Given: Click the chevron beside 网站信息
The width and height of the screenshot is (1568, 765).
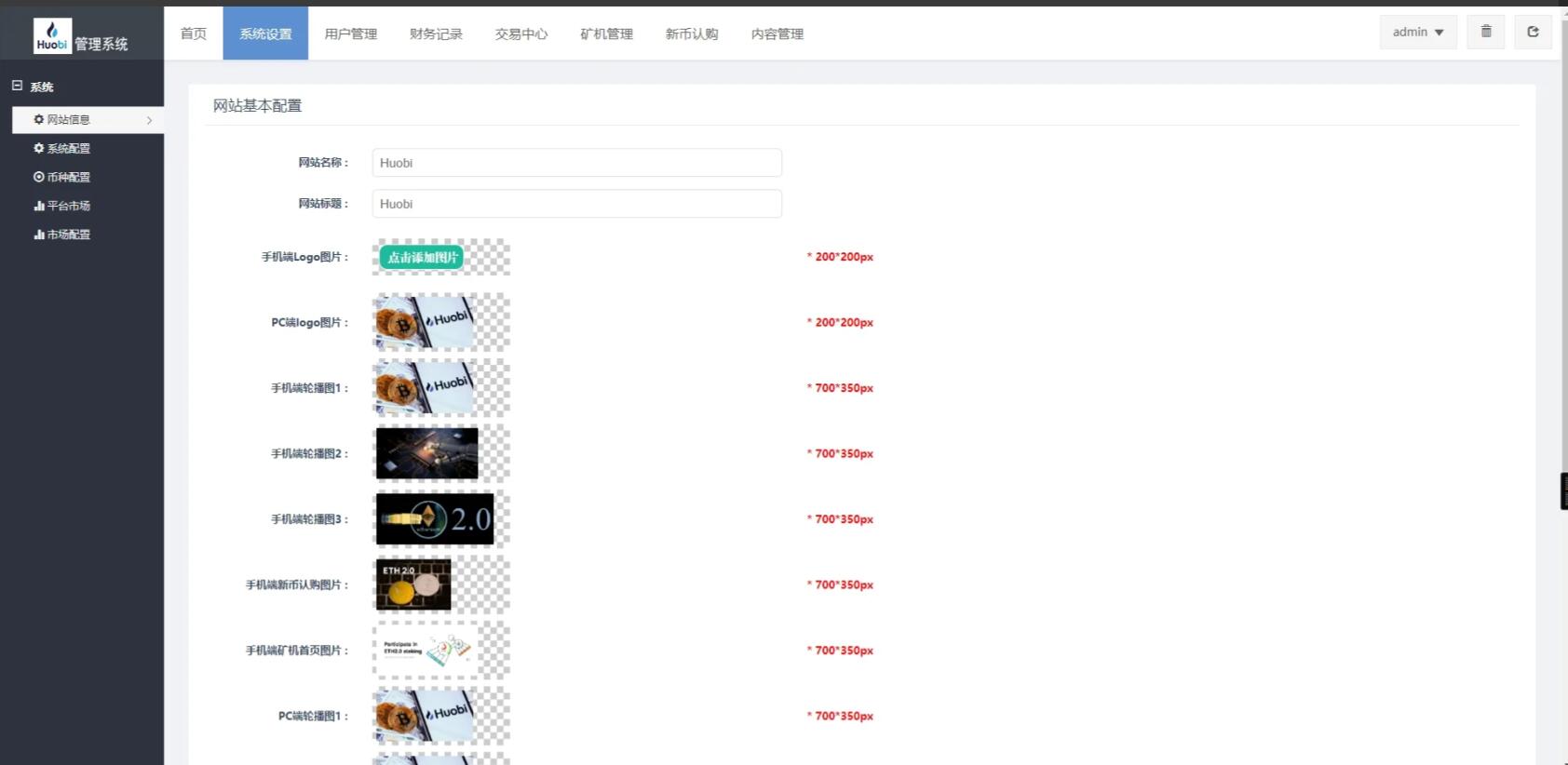Looking at the screenshot, I should tap(149, 120).
